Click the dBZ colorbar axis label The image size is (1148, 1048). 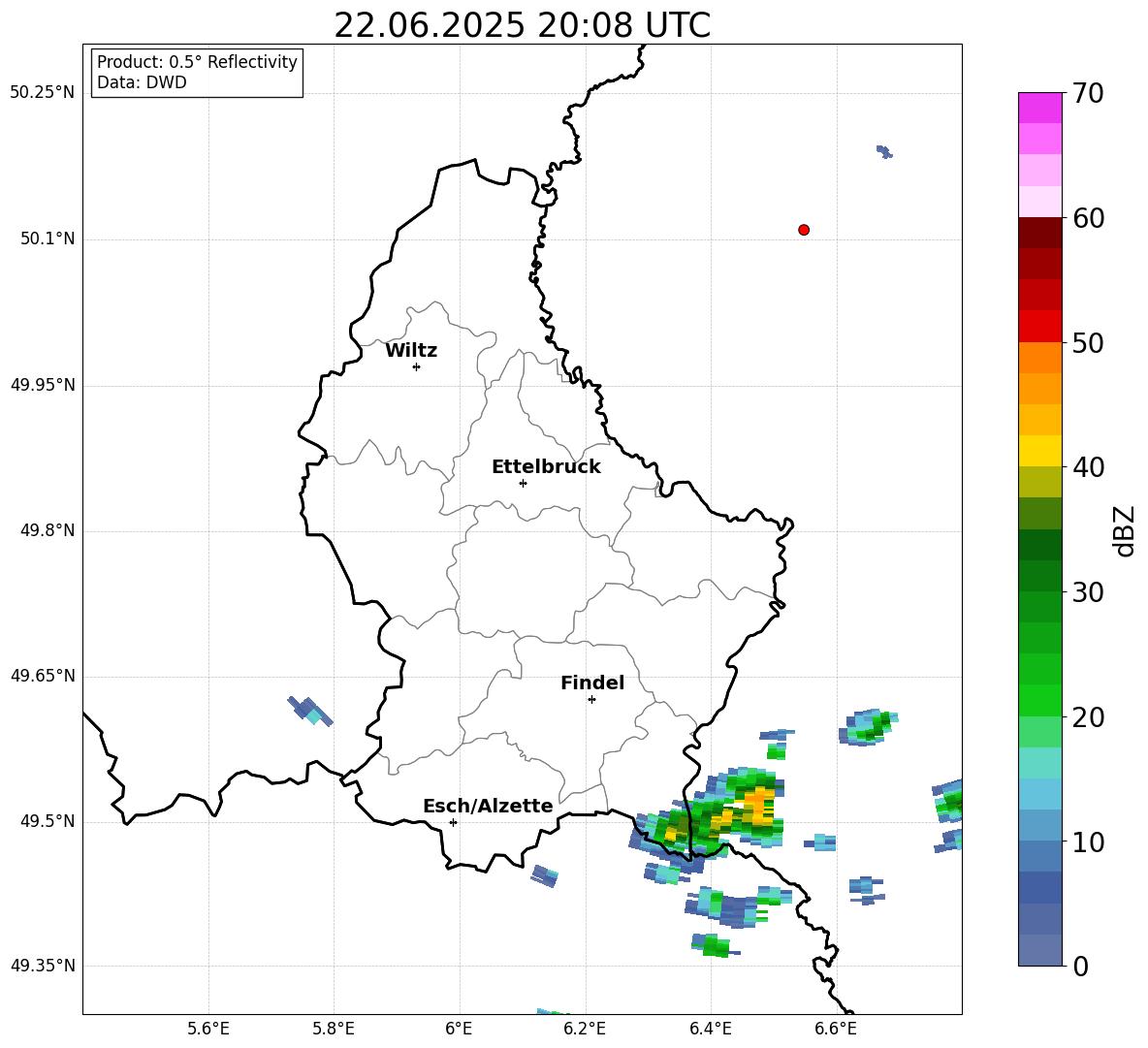(1126, 530)
